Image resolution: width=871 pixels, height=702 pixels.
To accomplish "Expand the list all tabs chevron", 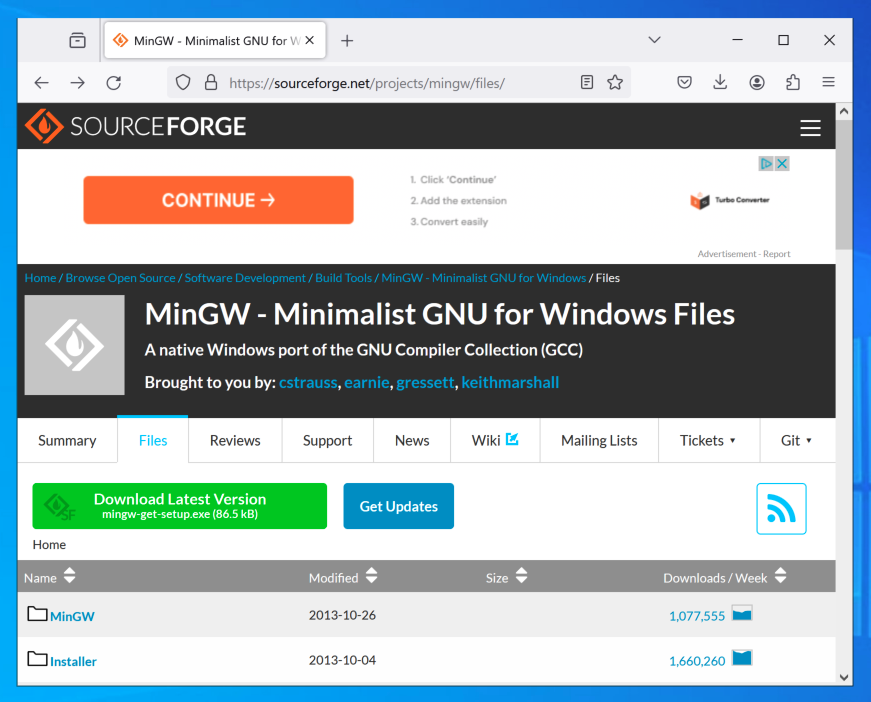I will [654, 40].
